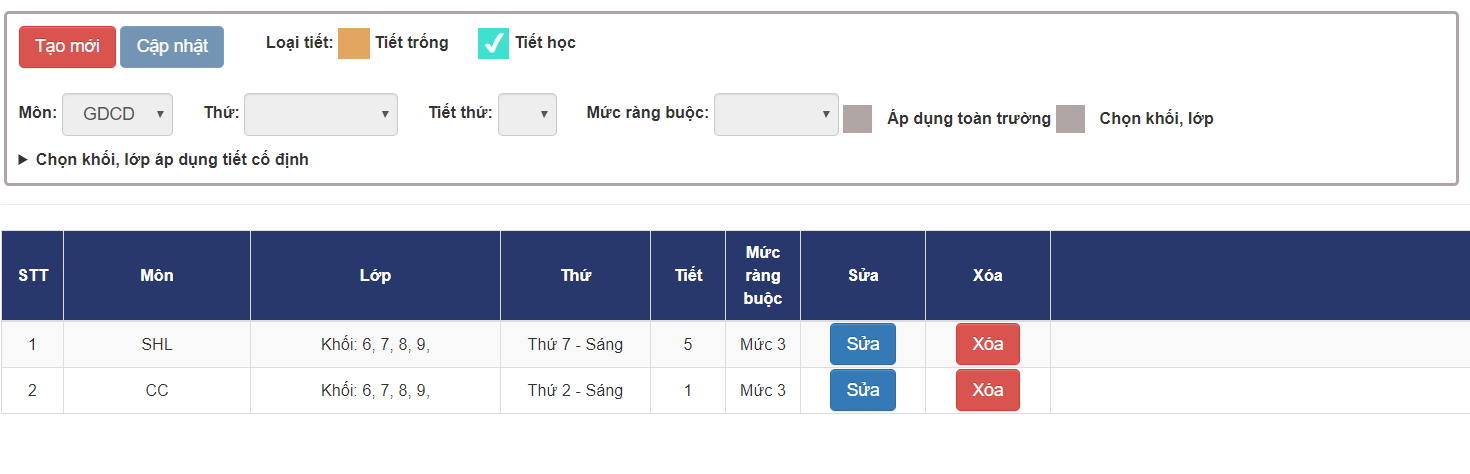Viewport: 1470px width, 474px height.
Task: Enable Áp dụng toàn trường checkbox
Action: point(857,119)
